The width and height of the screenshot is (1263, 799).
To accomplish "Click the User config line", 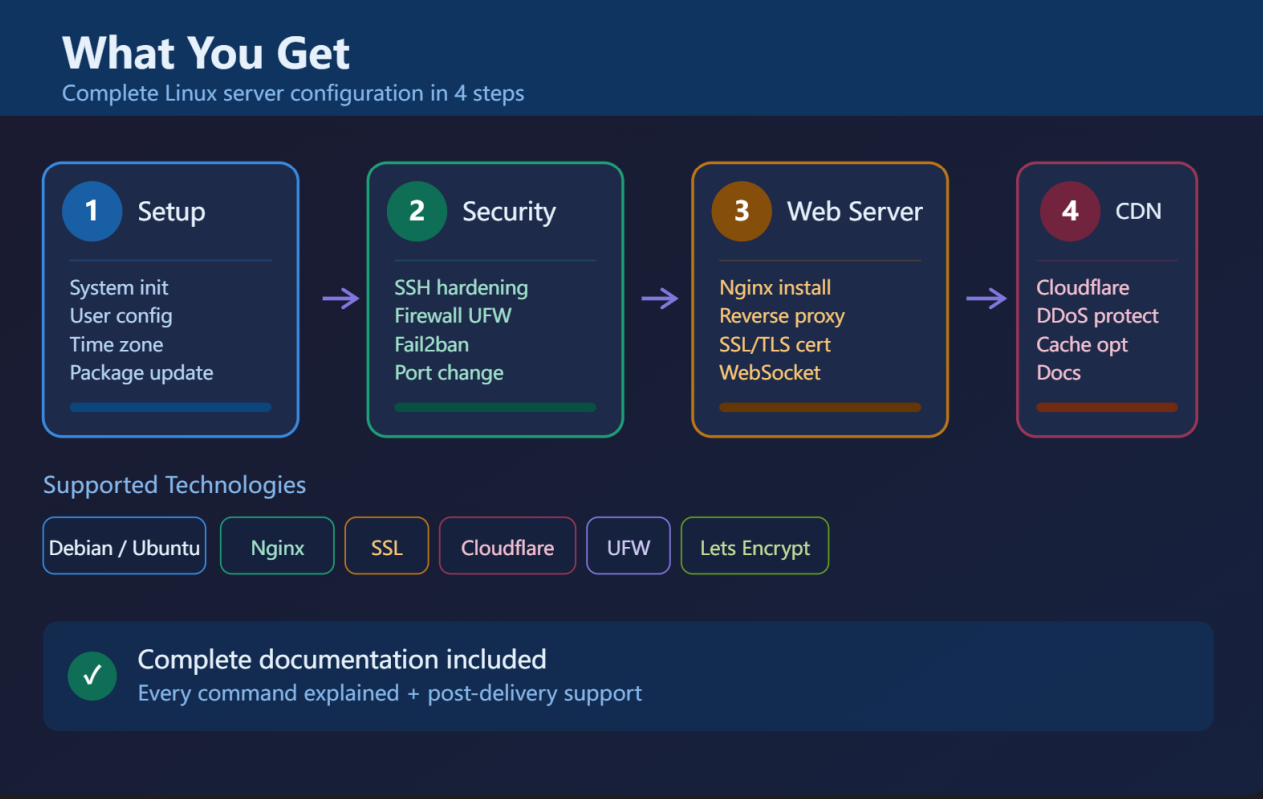I will point(121,316).
